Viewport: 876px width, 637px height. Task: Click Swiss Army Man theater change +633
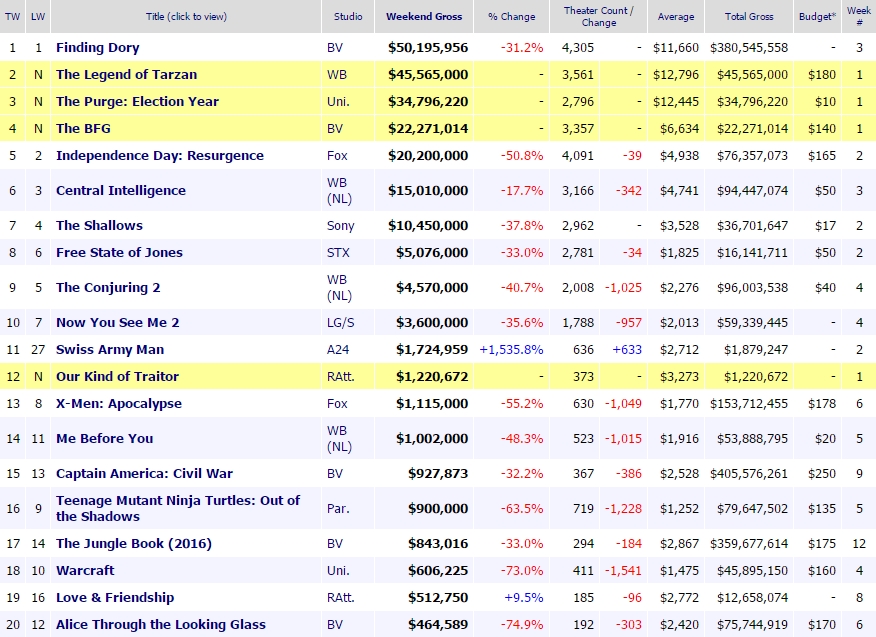tap(627, 349)
